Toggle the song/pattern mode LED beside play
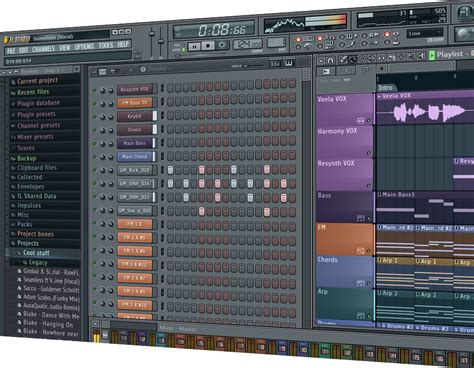This screenshot has height=368, width=474. tap(183, 50)
